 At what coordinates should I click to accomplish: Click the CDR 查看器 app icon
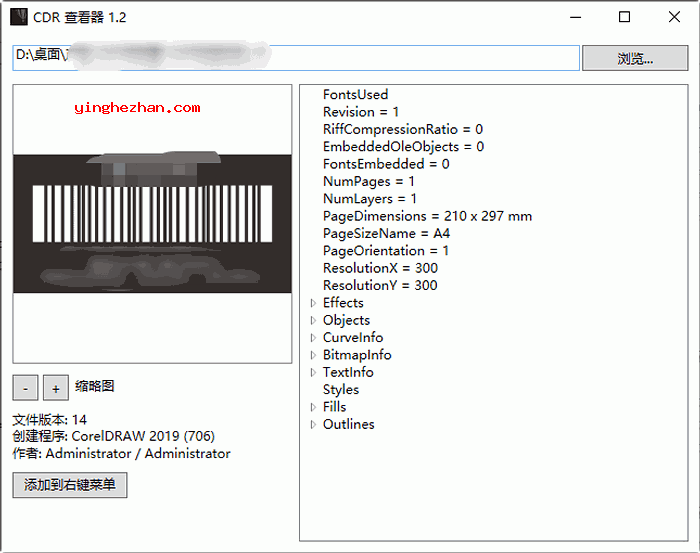(x=19, y=17)
